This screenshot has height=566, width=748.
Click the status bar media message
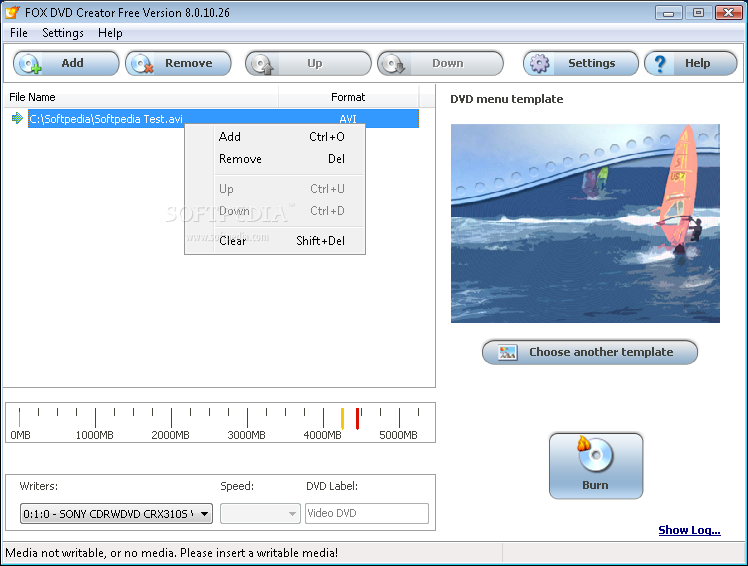coord(172,553)
